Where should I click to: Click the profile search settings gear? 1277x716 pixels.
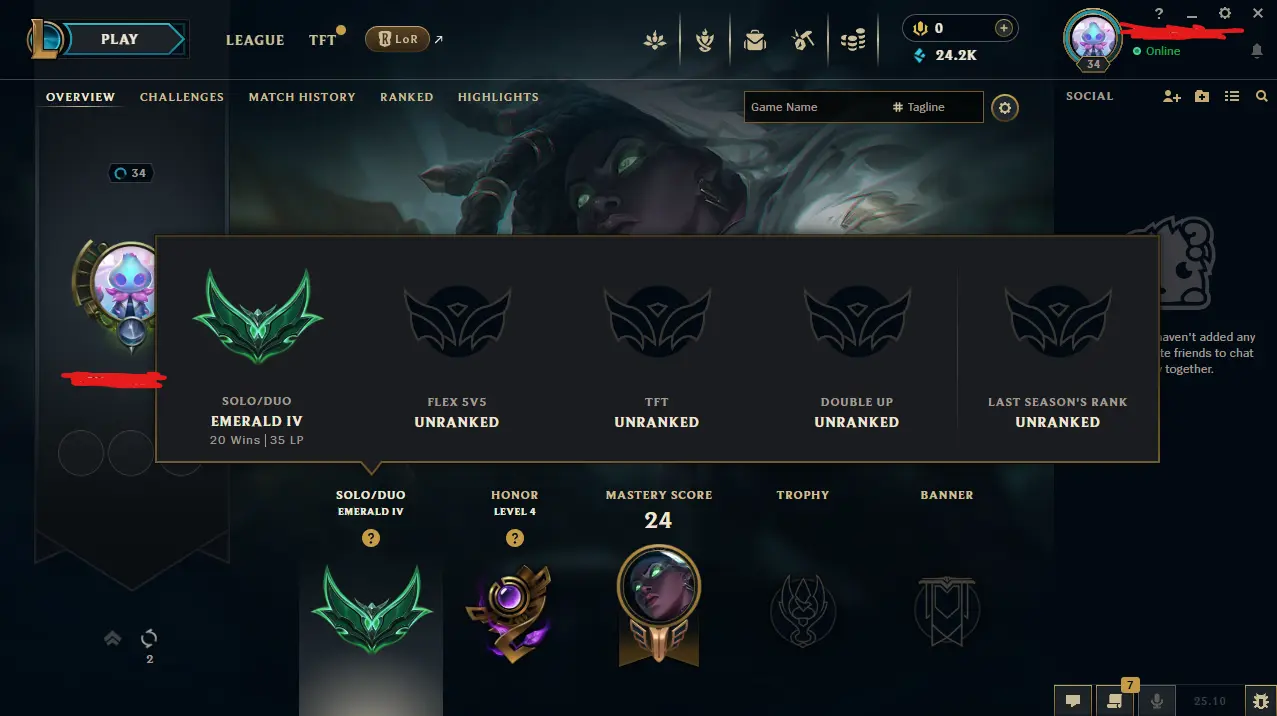1005,107
